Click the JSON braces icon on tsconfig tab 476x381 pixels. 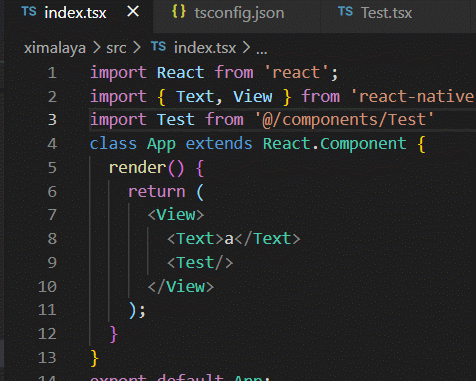click(x=179, y=11)
